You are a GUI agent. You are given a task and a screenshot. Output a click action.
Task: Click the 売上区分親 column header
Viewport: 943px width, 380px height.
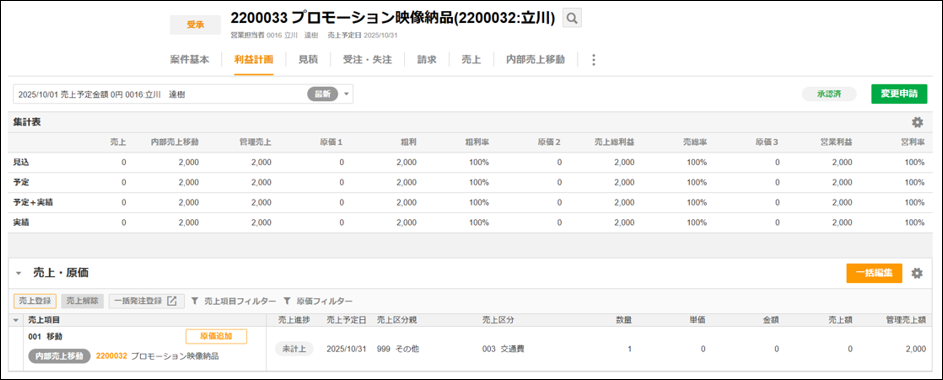tap(397, 320)
